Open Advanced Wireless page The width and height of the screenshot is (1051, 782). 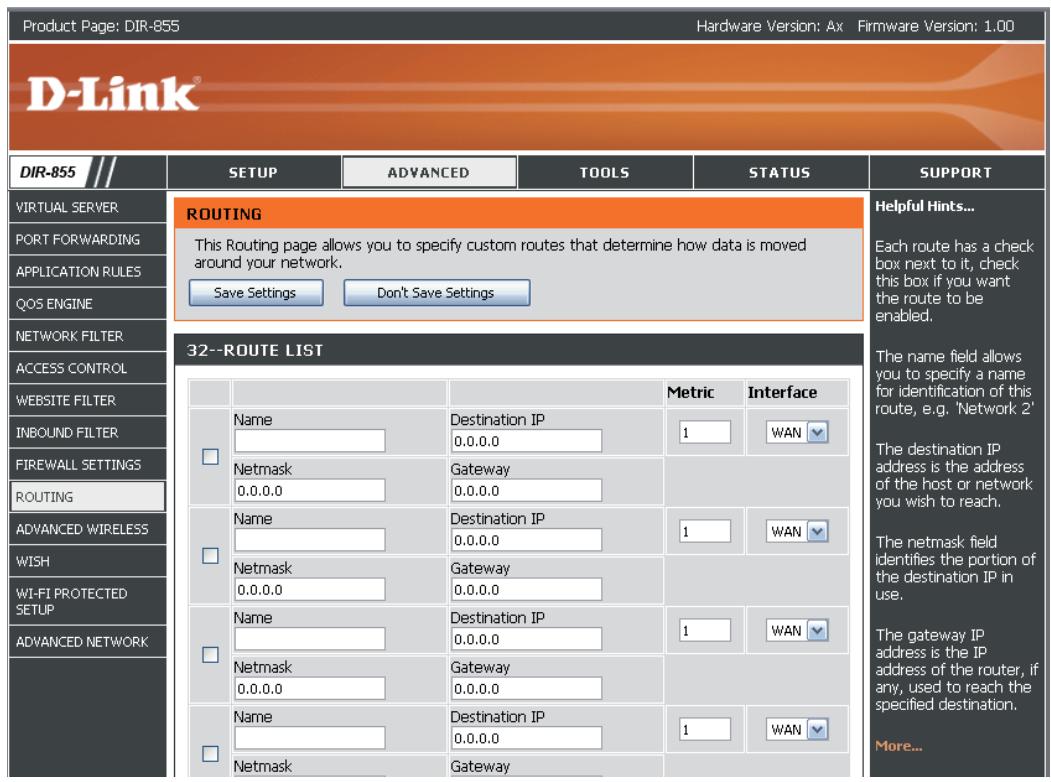tap(88, 529)
